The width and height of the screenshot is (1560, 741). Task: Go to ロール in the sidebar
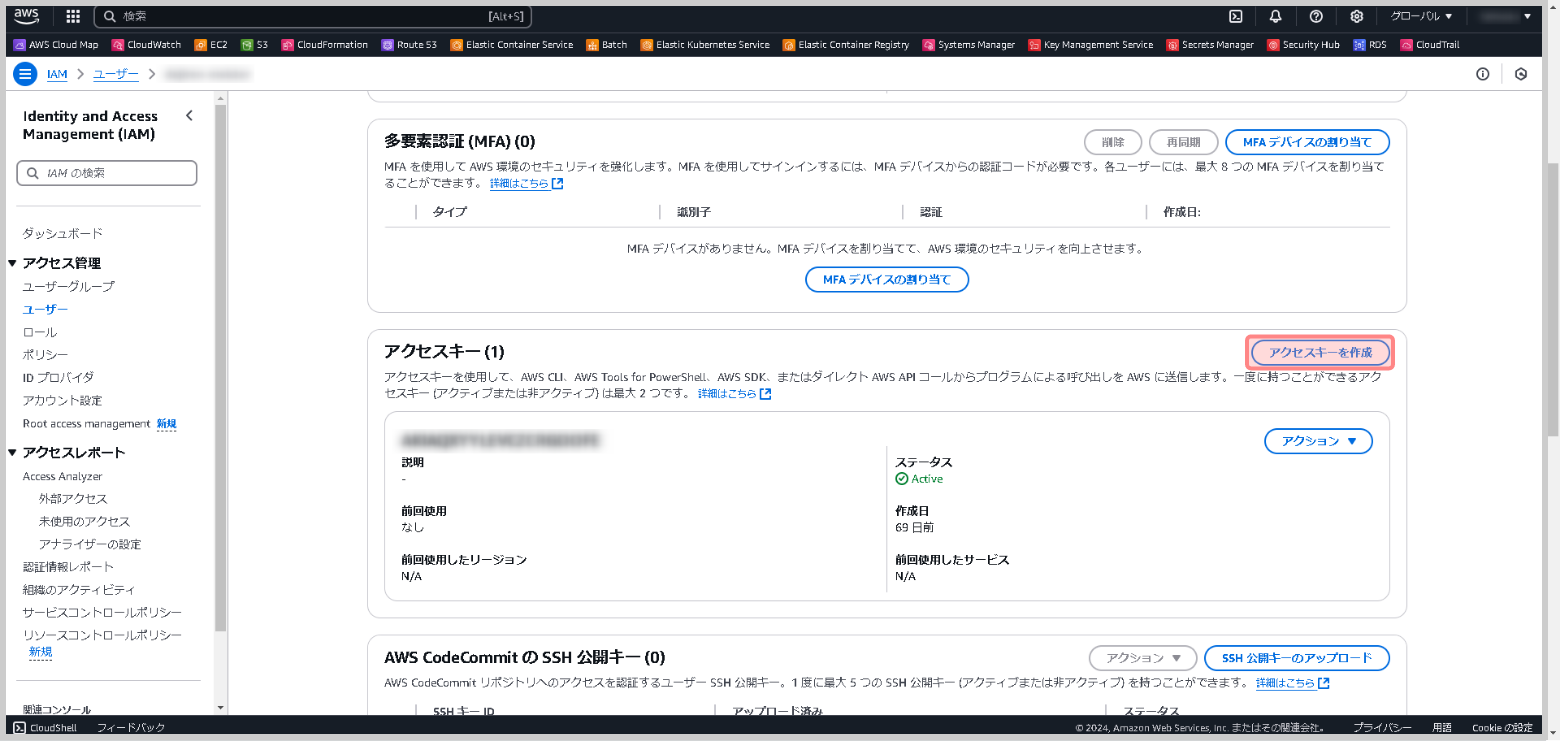coord(40,332)
